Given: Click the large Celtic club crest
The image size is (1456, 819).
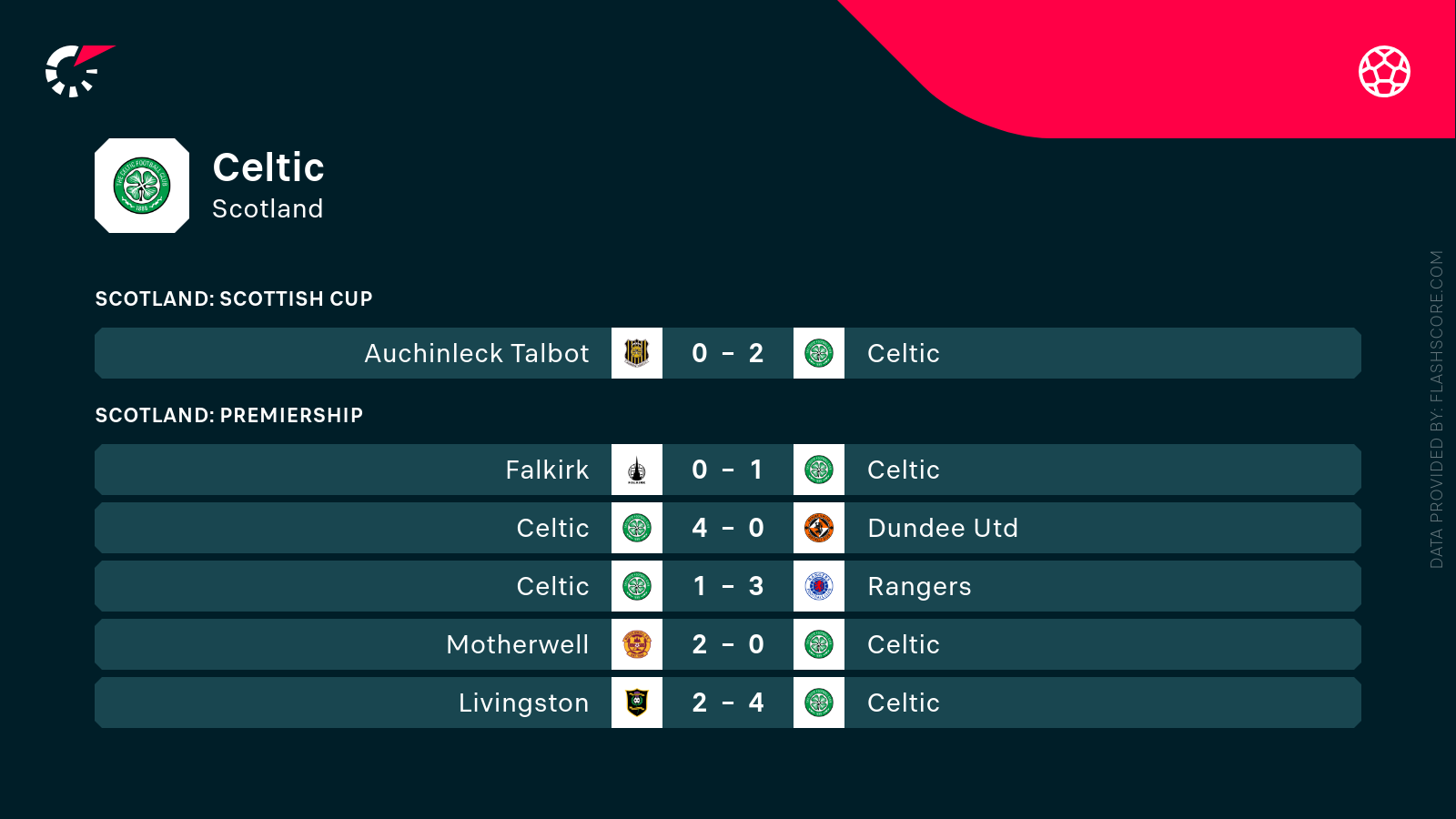Looking at the screenshot, I should point(142,186).
